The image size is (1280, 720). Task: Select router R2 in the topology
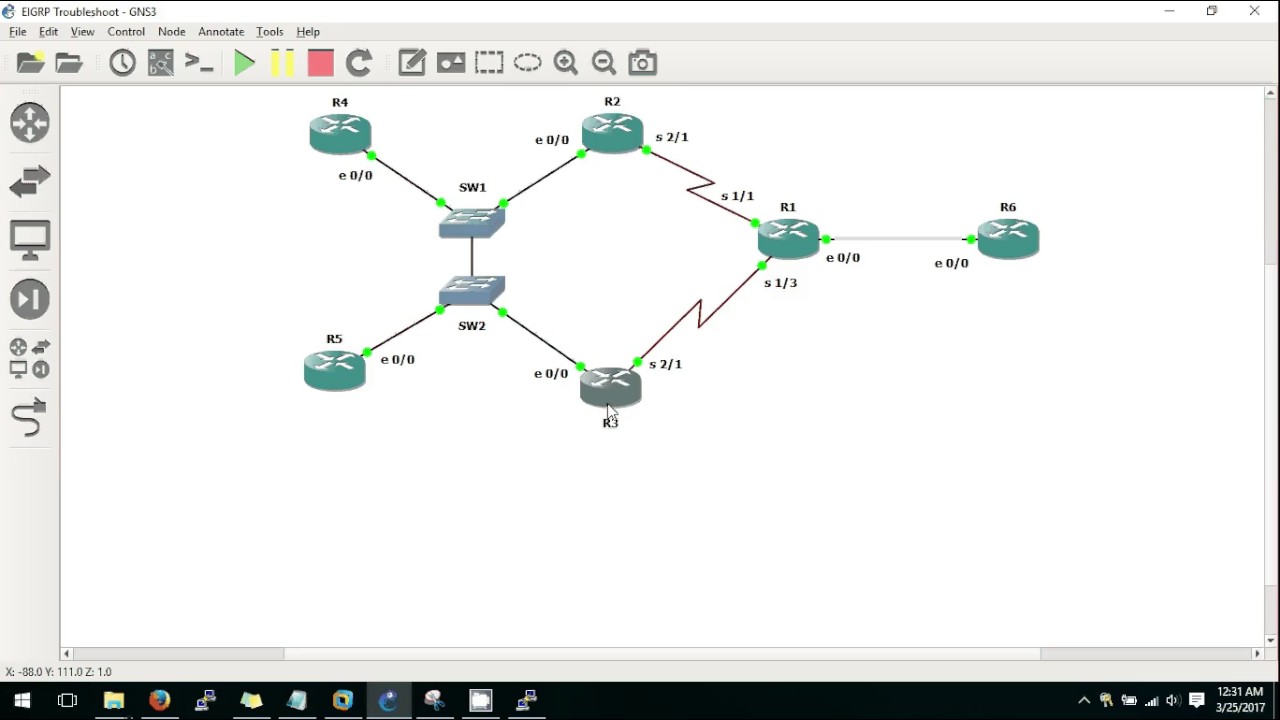click(612, 133)
